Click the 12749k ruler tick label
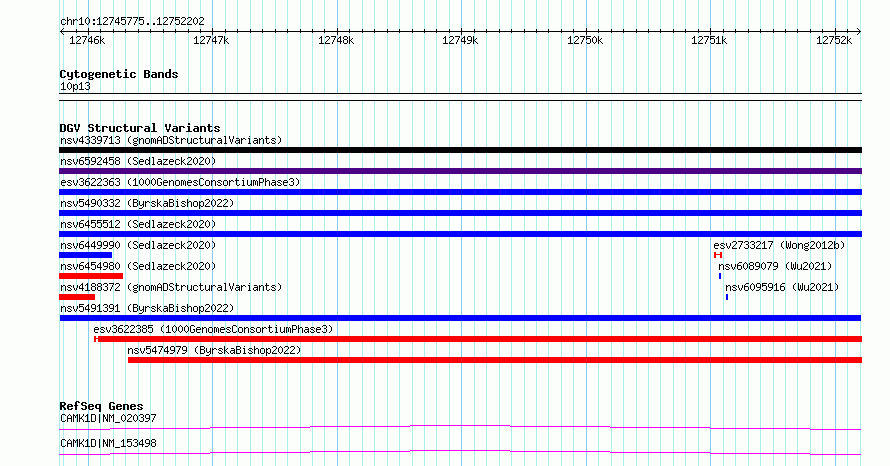890x466 pixels. pos(460,40)
